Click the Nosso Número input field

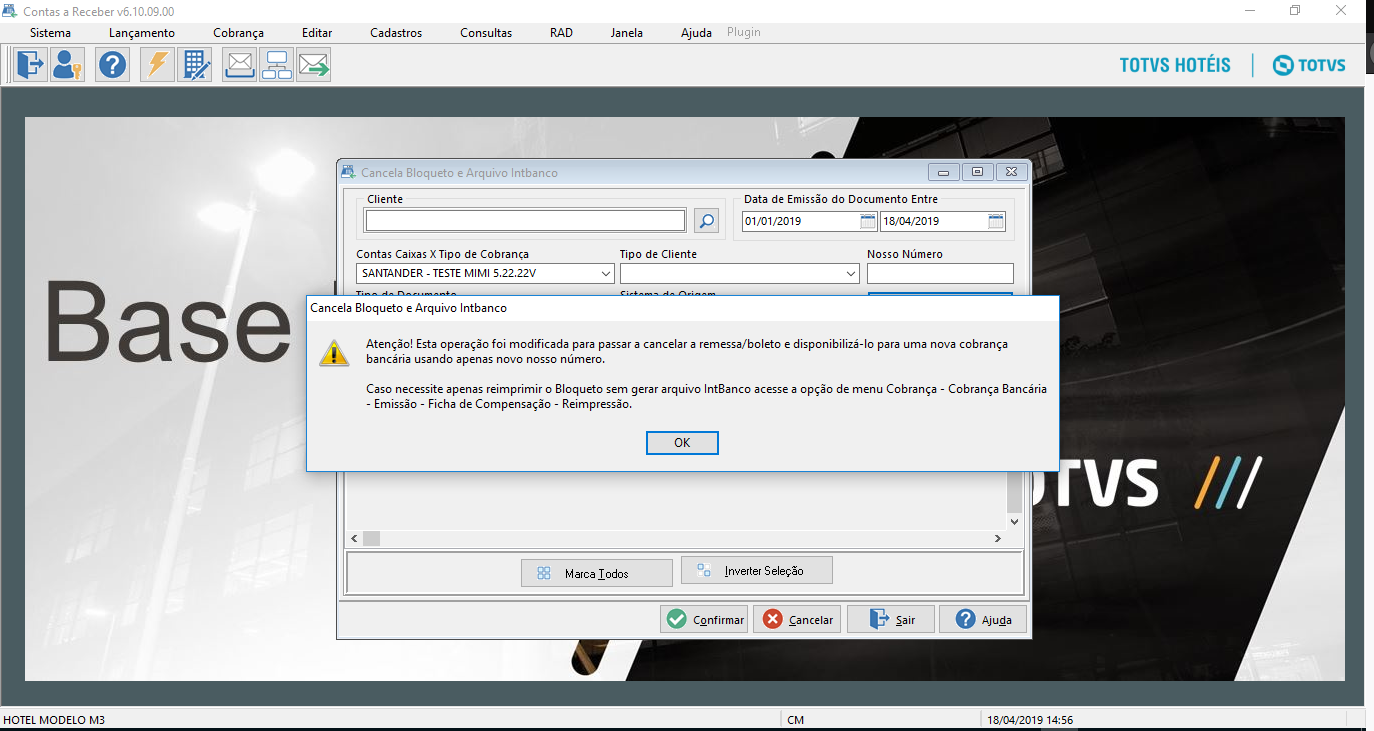(940, 273)
